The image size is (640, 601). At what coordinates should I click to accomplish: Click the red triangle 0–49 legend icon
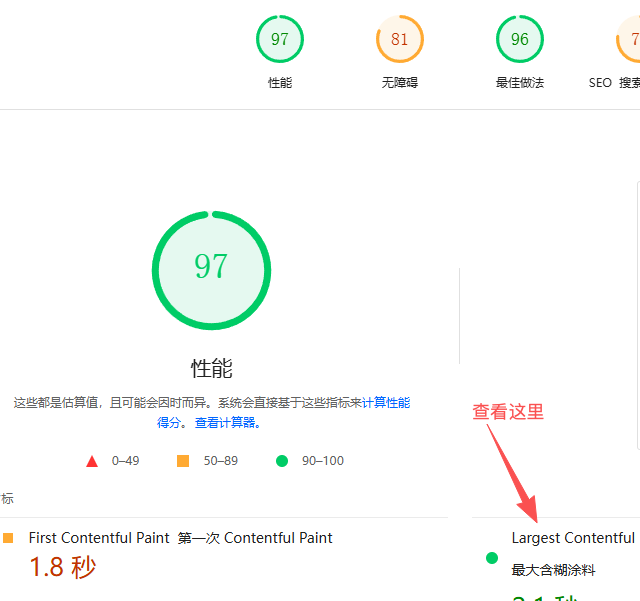(x=92, y=461)
